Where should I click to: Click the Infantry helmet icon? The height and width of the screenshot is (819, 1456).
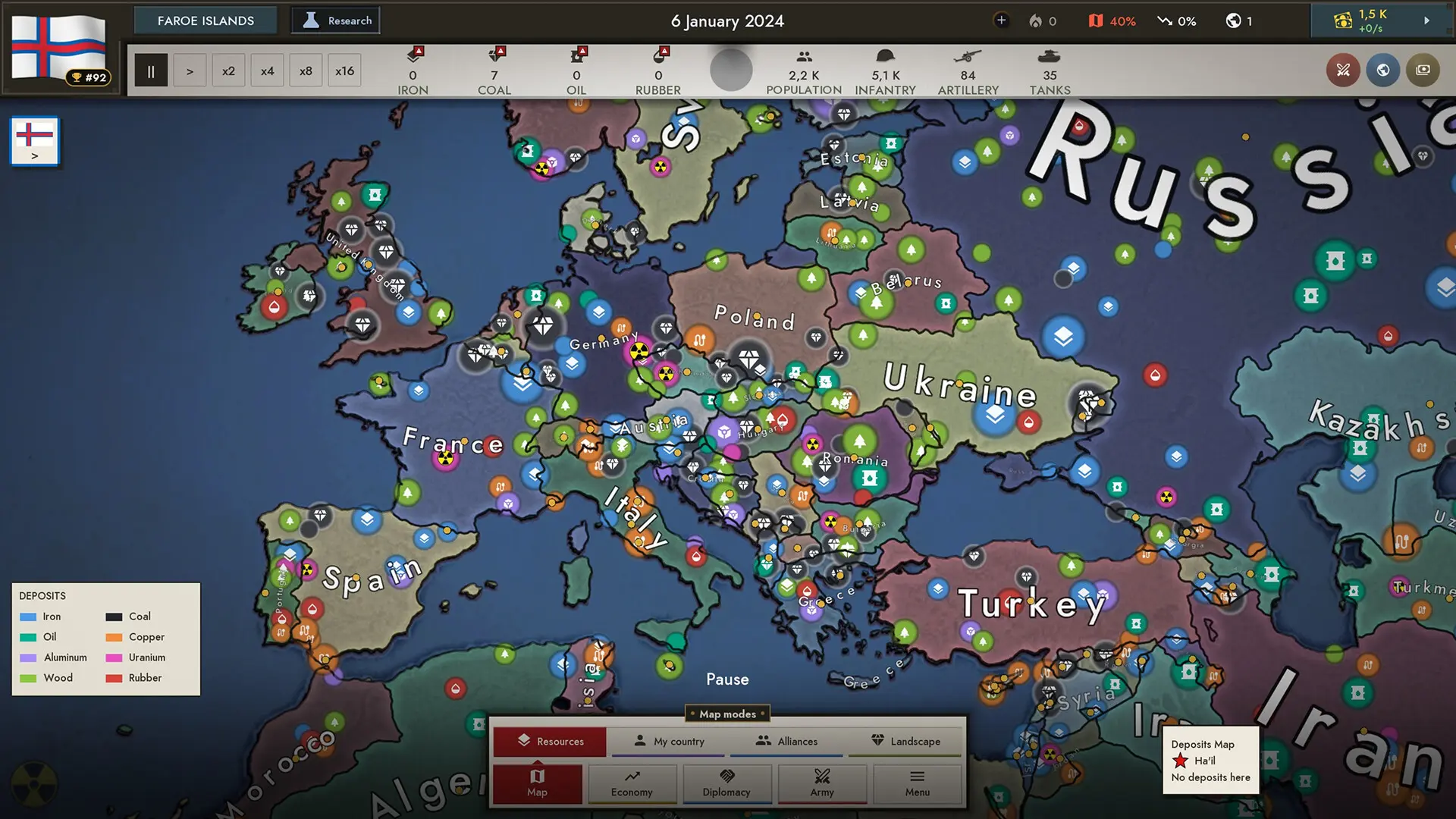885,56
